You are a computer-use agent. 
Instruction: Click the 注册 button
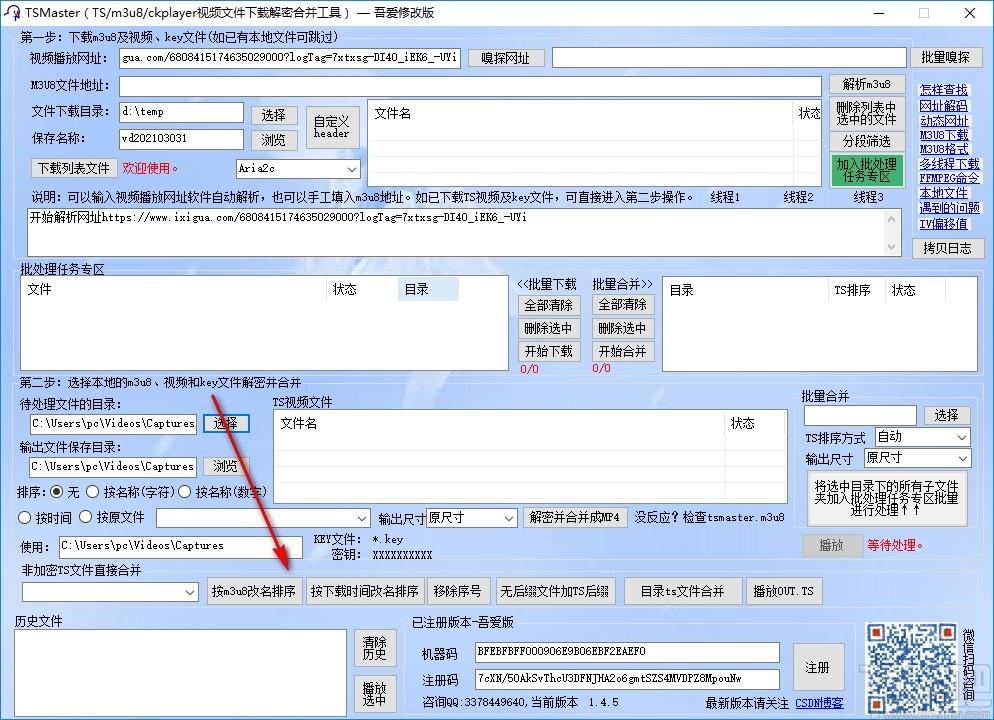[818, 667]
